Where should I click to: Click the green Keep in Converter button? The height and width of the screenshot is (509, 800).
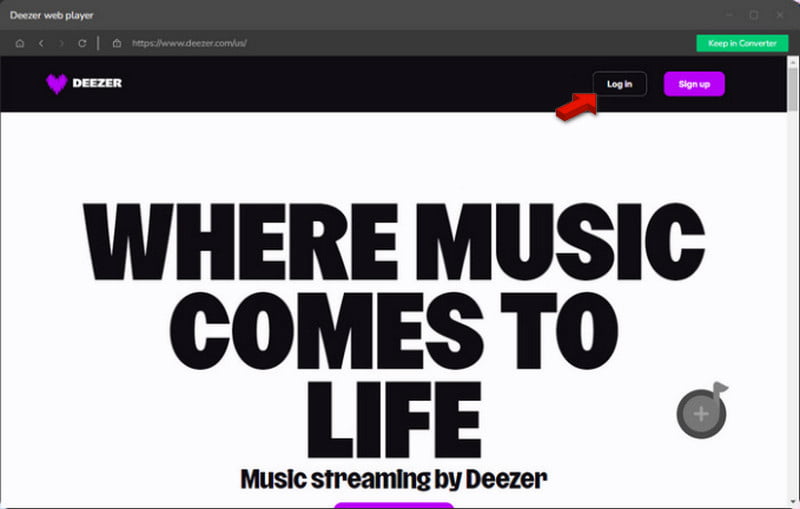(742, 43)
